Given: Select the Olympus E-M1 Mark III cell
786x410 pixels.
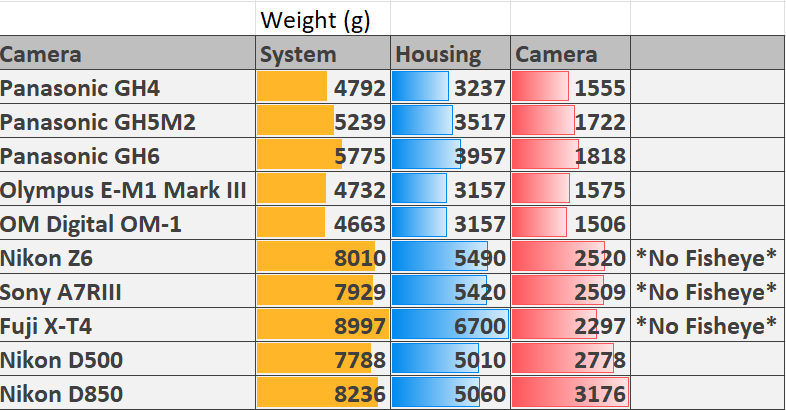Looking at the screenshot, I should (127, 189).
